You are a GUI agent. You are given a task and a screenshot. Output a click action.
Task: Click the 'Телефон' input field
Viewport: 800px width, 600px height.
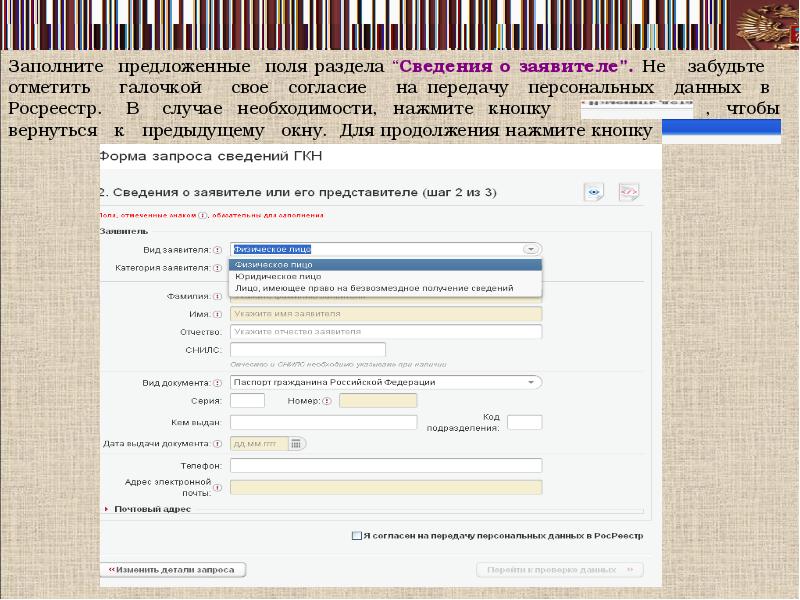(x=386, y=465)
